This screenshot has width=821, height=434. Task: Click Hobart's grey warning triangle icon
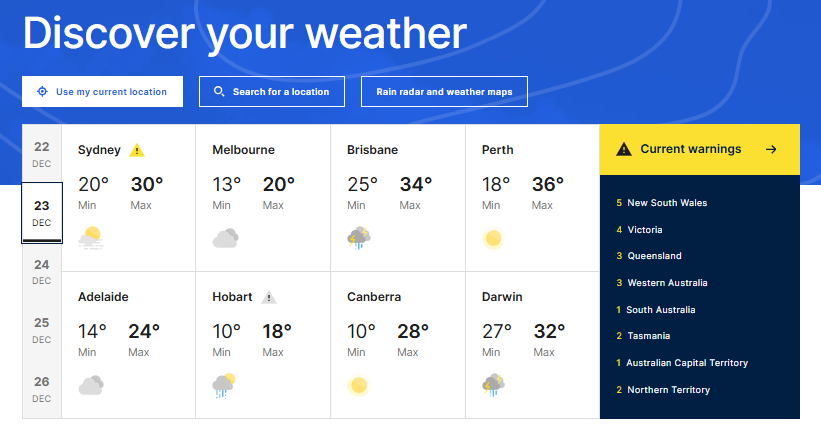pos(269,297)
